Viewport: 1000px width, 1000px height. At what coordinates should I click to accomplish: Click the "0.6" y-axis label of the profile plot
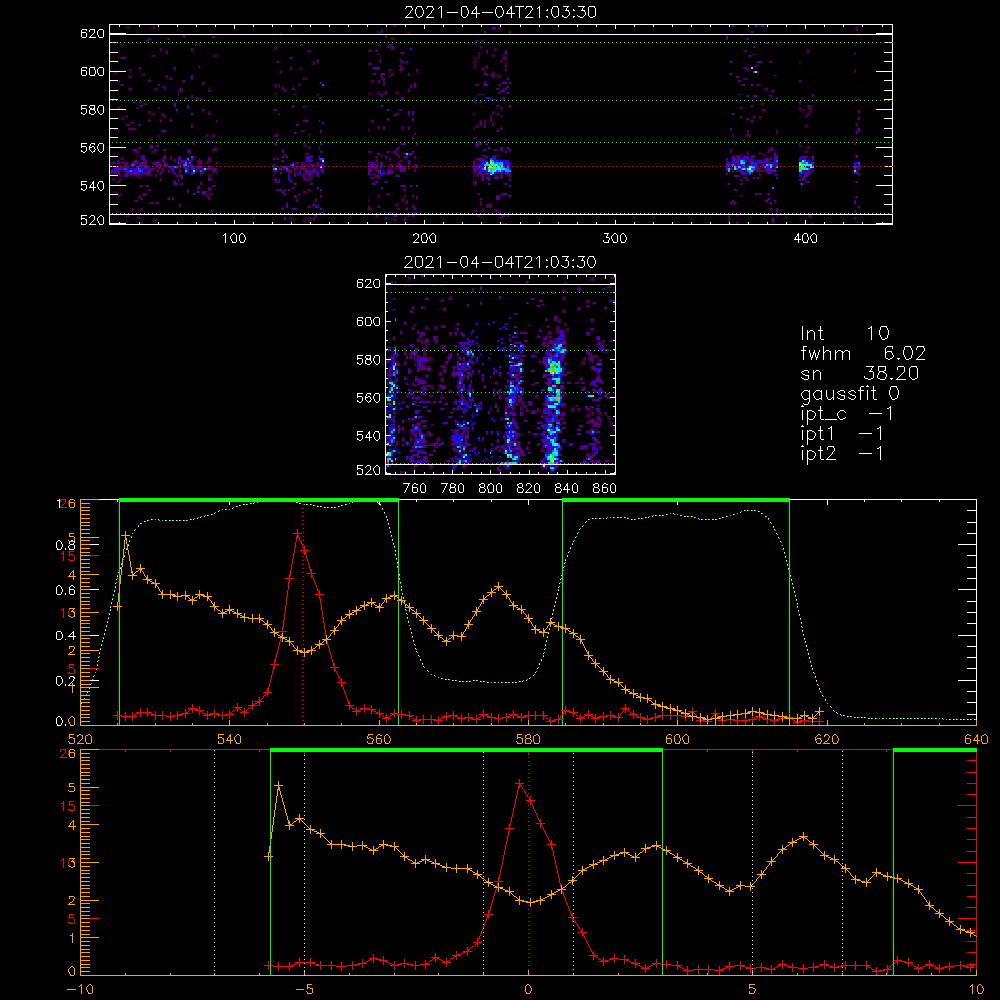pos(65,591)
